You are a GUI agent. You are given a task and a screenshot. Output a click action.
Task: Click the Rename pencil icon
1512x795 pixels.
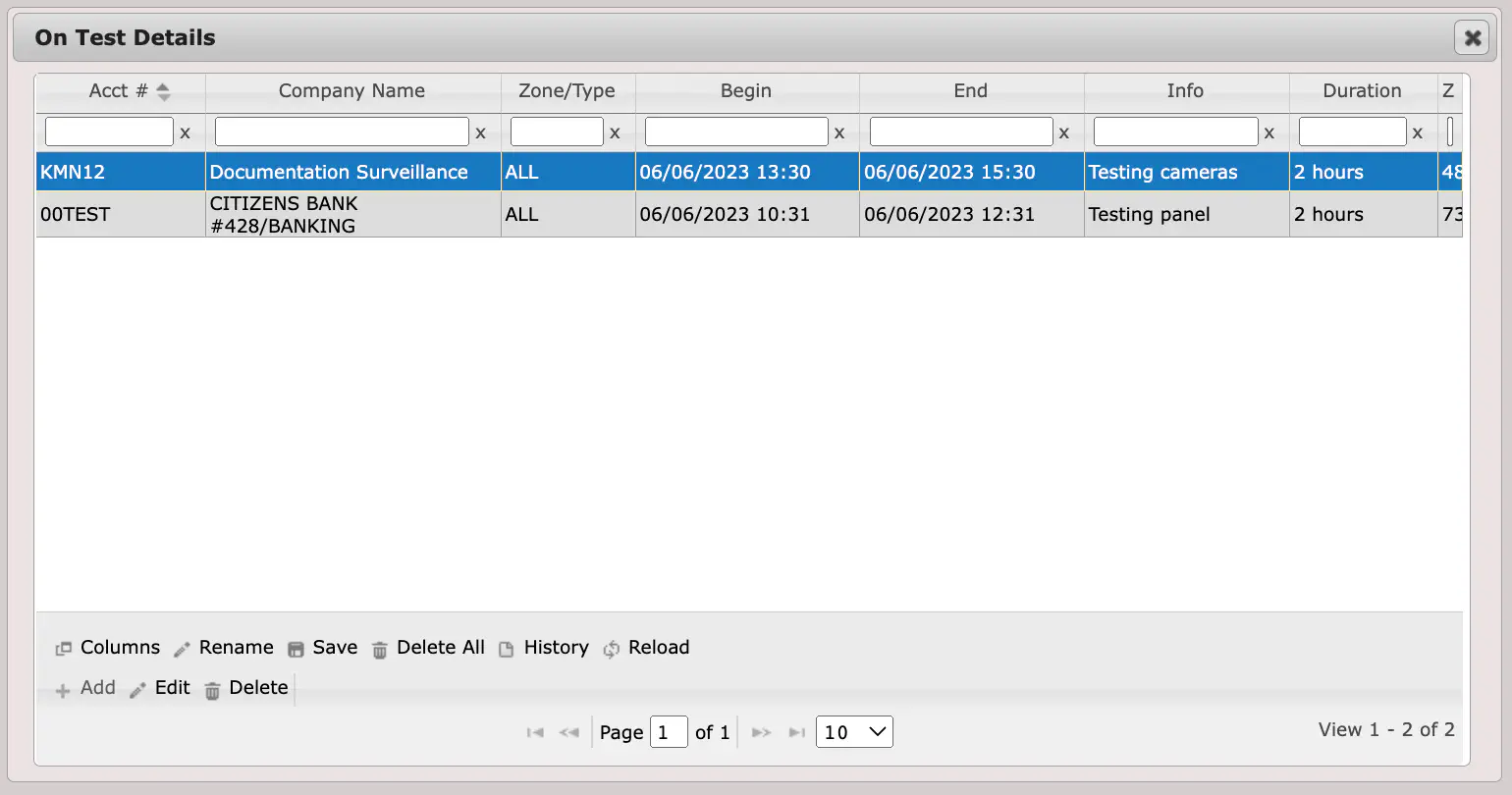click(182, 649)
